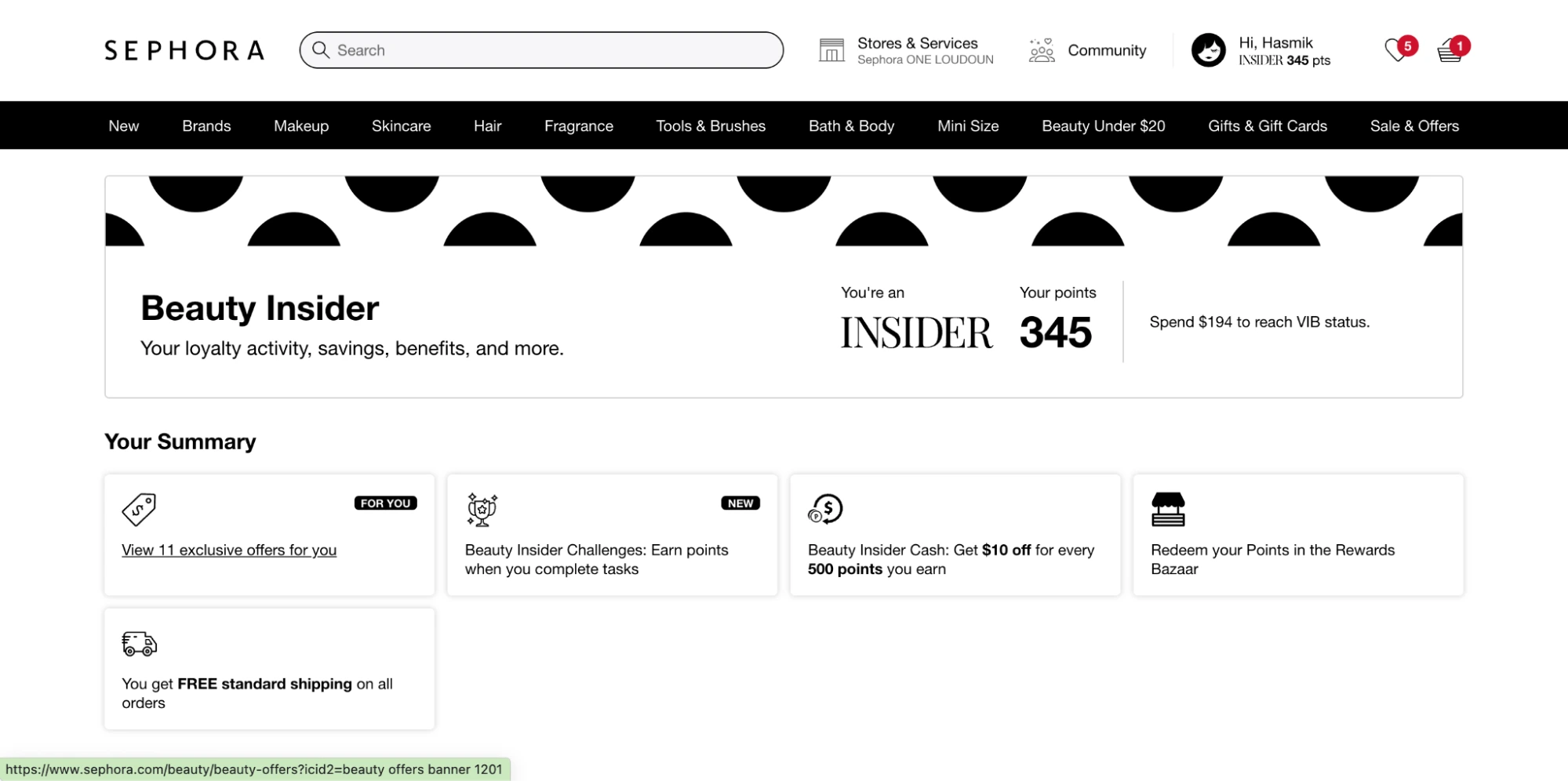Viewport: 1568px width, 781px height.
Task: Open the Loves heart icon
Action: [1397, 50]
